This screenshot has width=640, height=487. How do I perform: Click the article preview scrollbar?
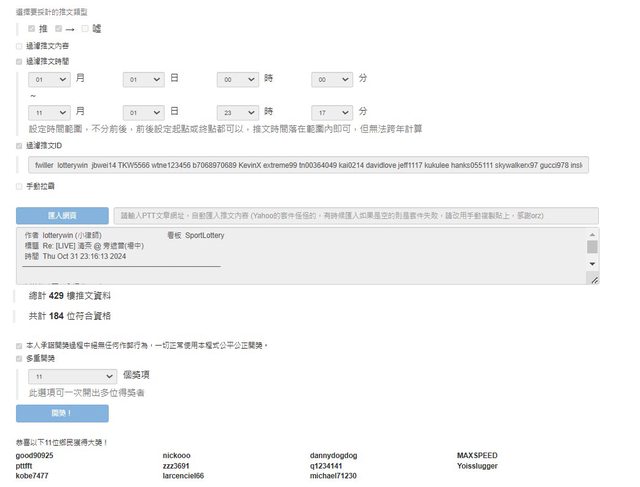(x=592, y=255)
